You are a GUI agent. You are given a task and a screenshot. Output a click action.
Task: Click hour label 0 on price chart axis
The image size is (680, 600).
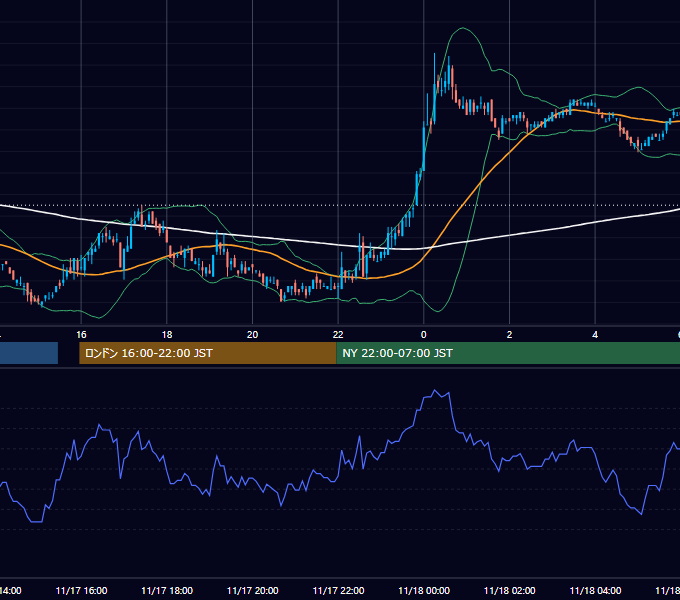point(424,335)
